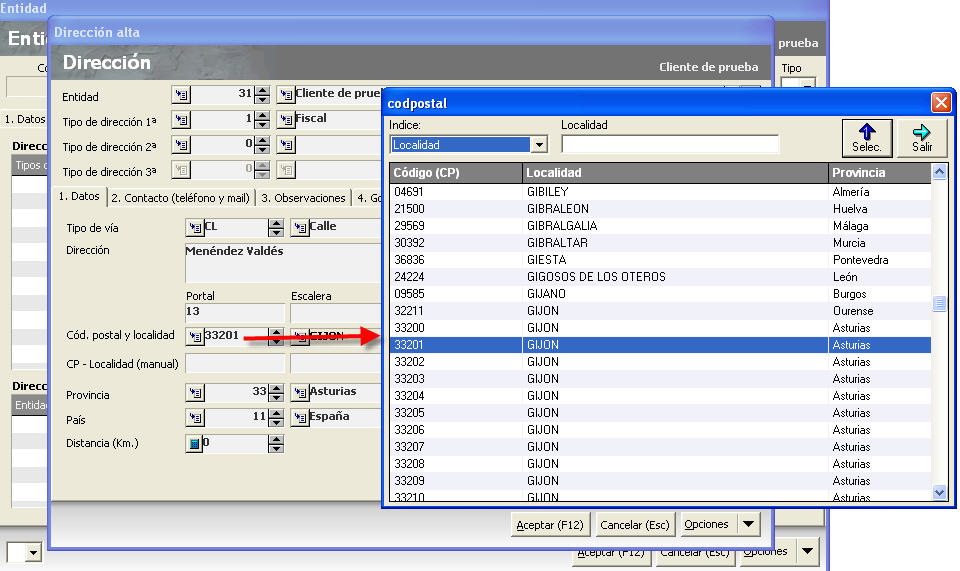Open calculator icon for Distancia (Km.)

point(195,443)
